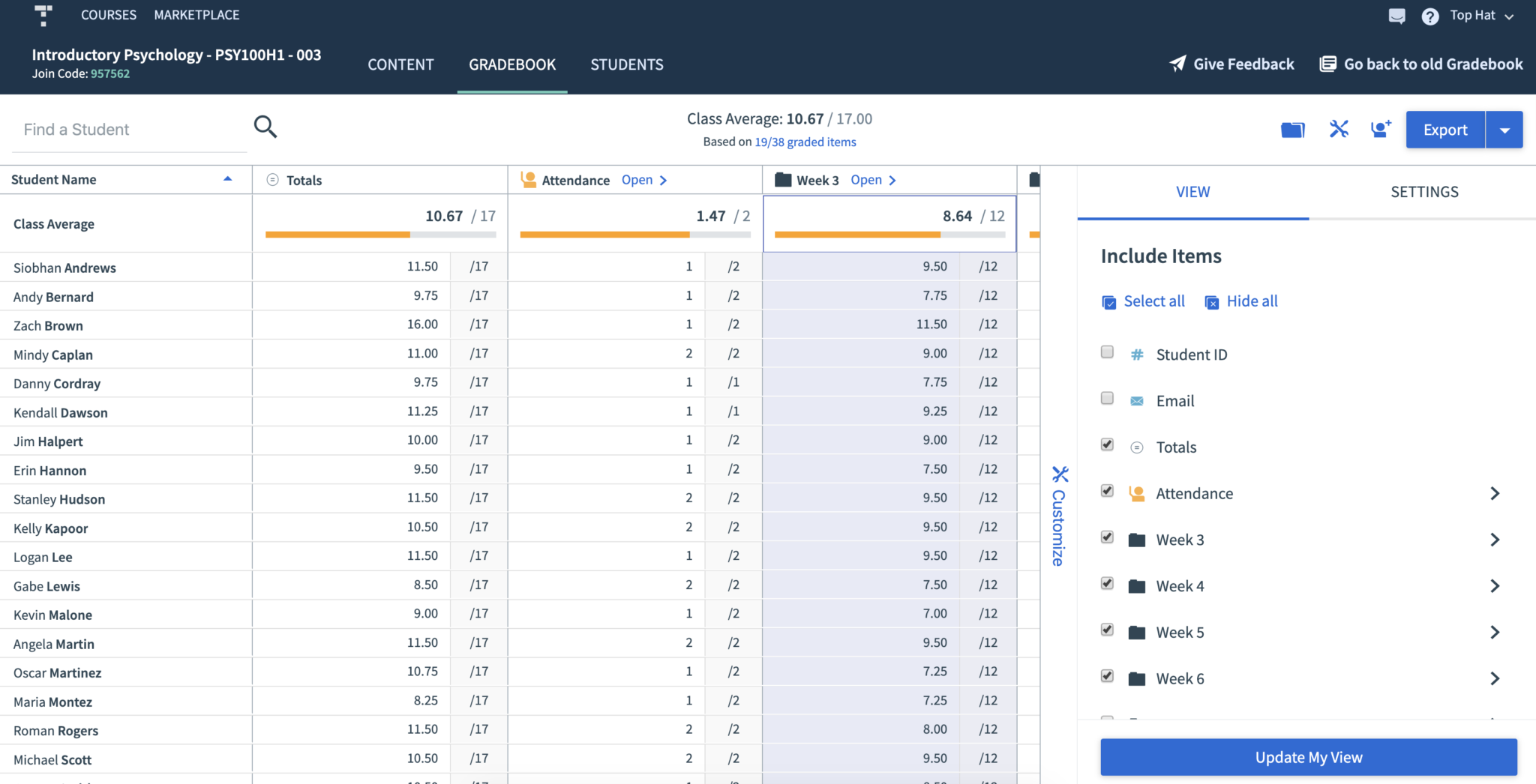The height and width of the screenshot is (784, 1536).
Task: Open the Top Hat account menu
Action: [x=1482, y=15]
